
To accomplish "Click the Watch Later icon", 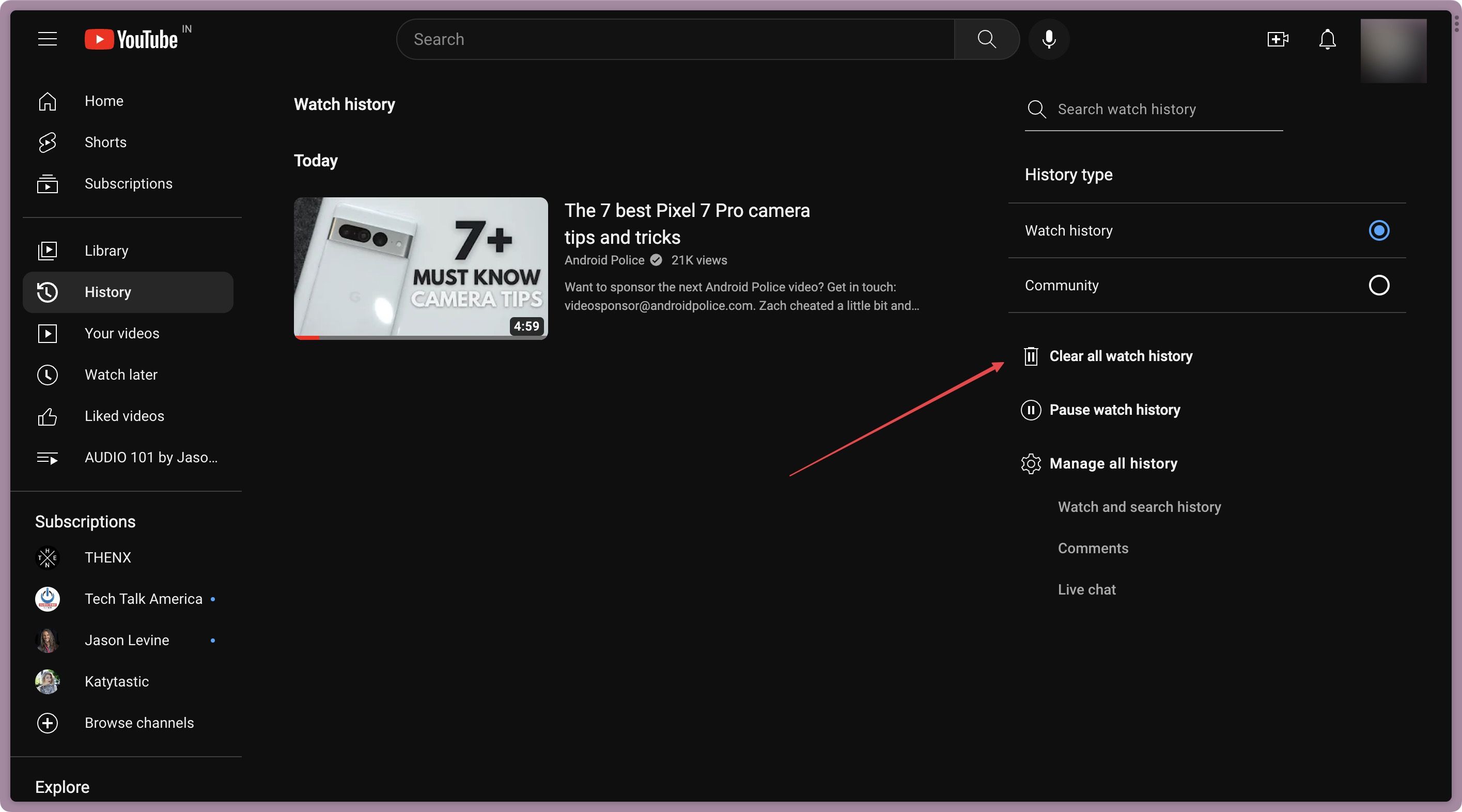I will pyautogui.click(x=46, y=374).
